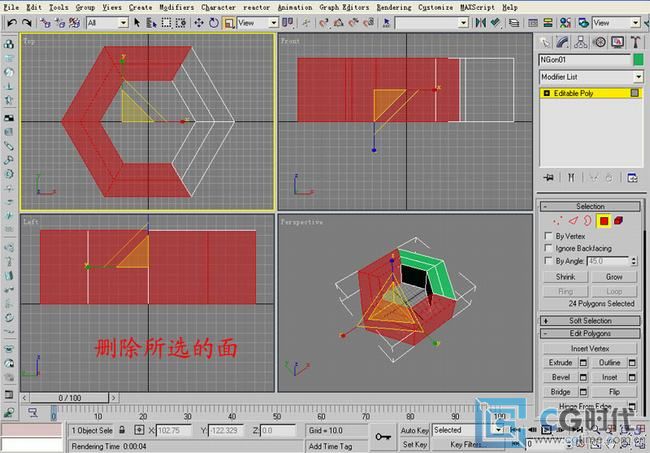Click the By Angle spinner arrows
Screen dimensions: 650x453
click(633, 261)
